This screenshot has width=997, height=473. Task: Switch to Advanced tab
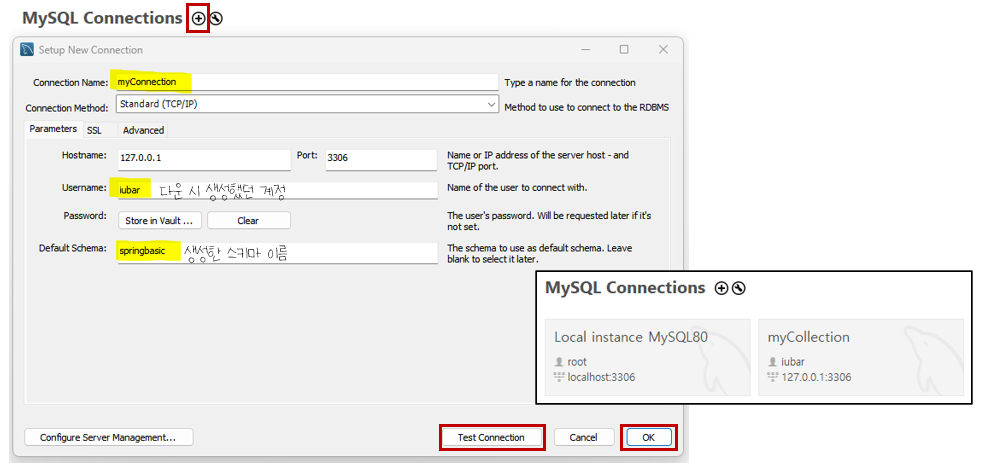click(x=143, y=130)
